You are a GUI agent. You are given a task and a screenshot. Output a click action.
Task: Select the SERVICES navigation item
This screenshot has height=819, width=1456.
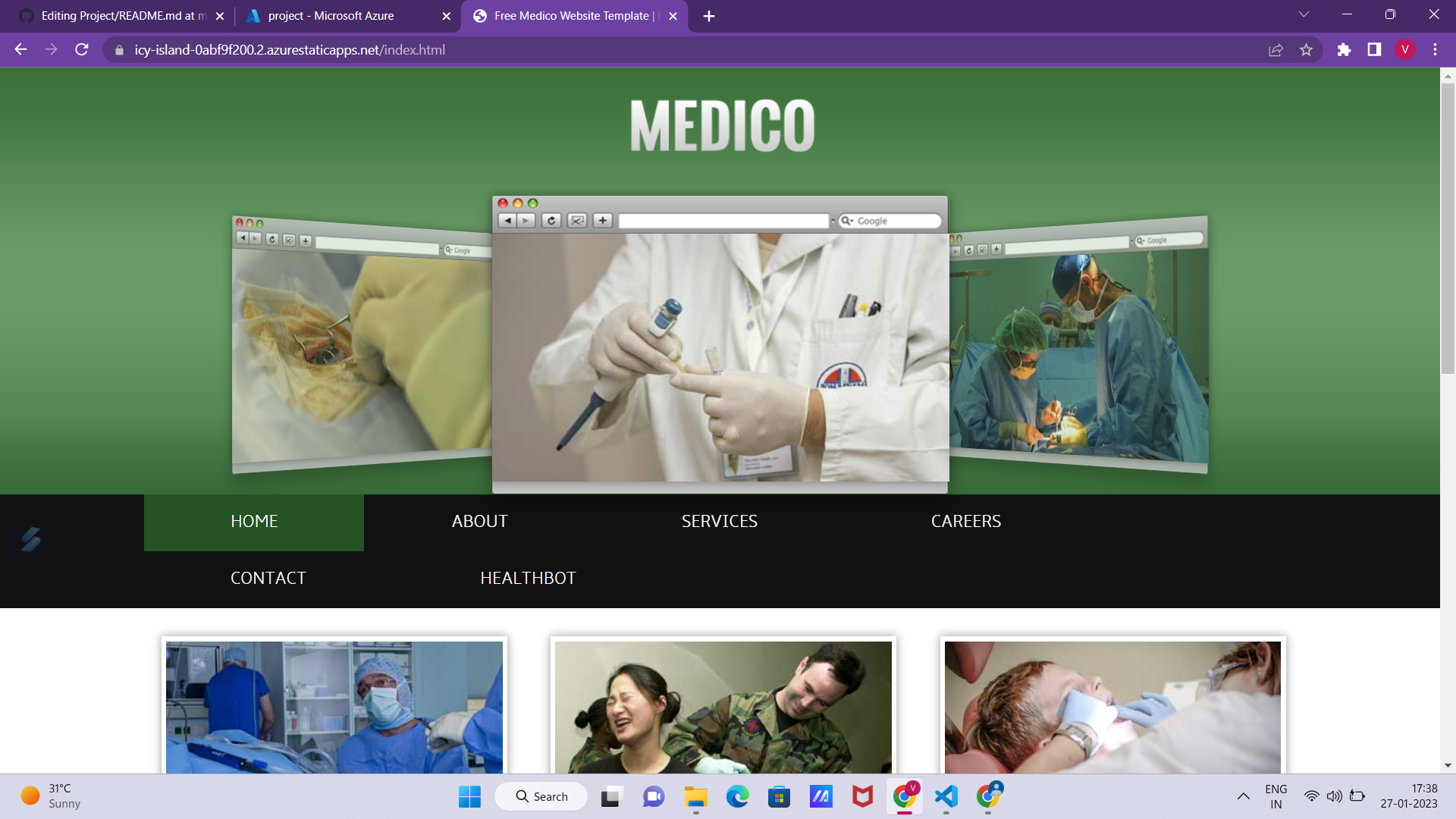point(719,522)
